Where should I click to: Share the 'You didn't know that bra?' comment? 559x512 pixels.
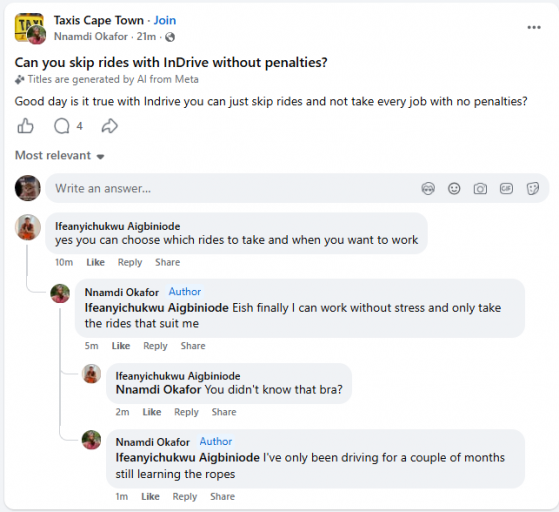[224, 412]
